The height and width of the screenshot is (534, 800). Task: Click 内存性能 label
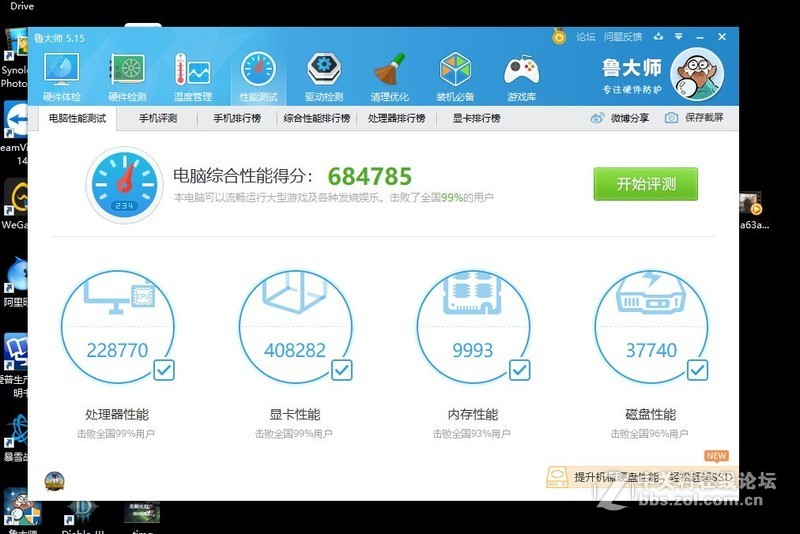473,414
